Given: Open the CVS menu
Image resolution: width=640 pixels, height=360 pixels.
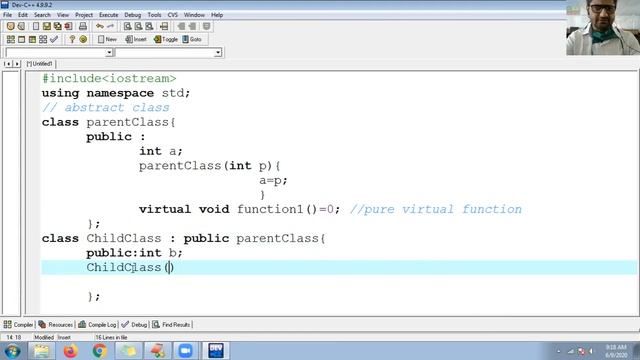Looking at the screenshot, I should point(173,15).
